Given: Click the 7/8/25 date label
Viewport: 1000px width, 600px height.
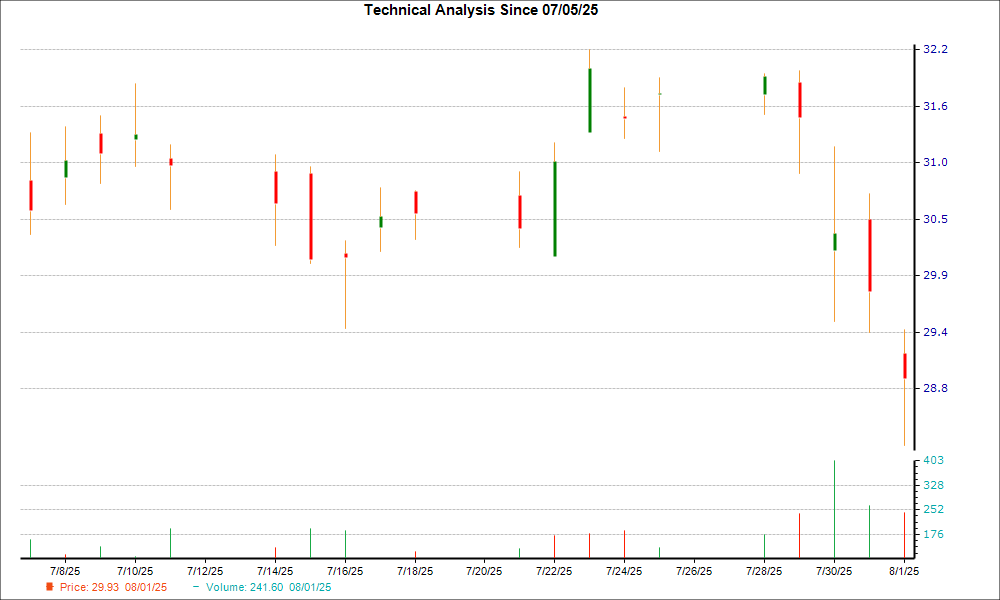Looking at the screenshot, I should pyautogui.click(x=65, y=571).
